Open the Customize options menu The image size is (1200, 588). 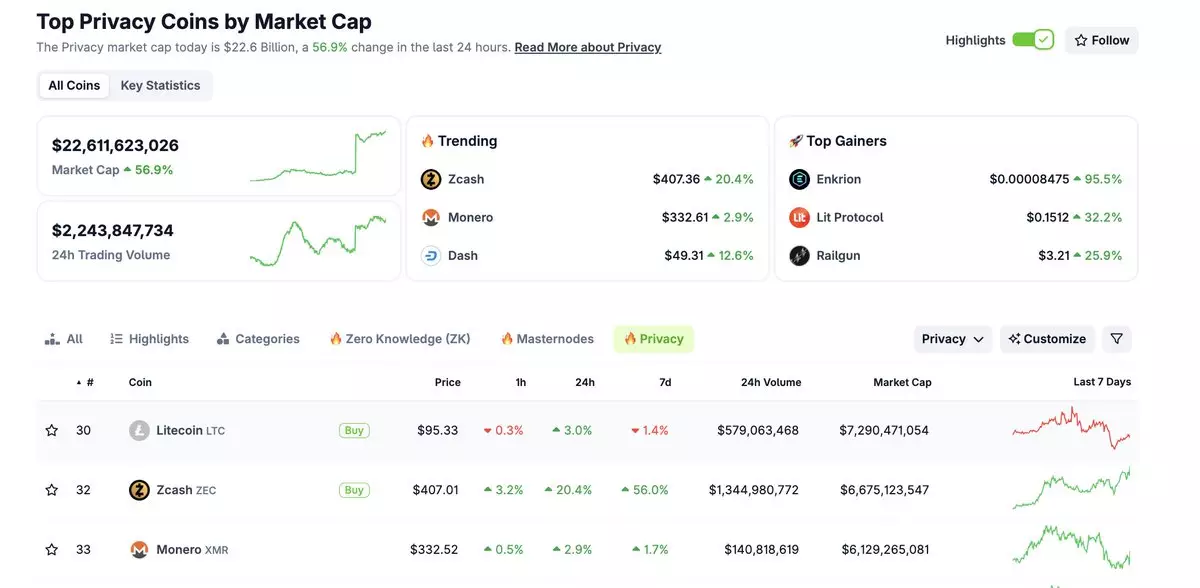pos(1047,339)
